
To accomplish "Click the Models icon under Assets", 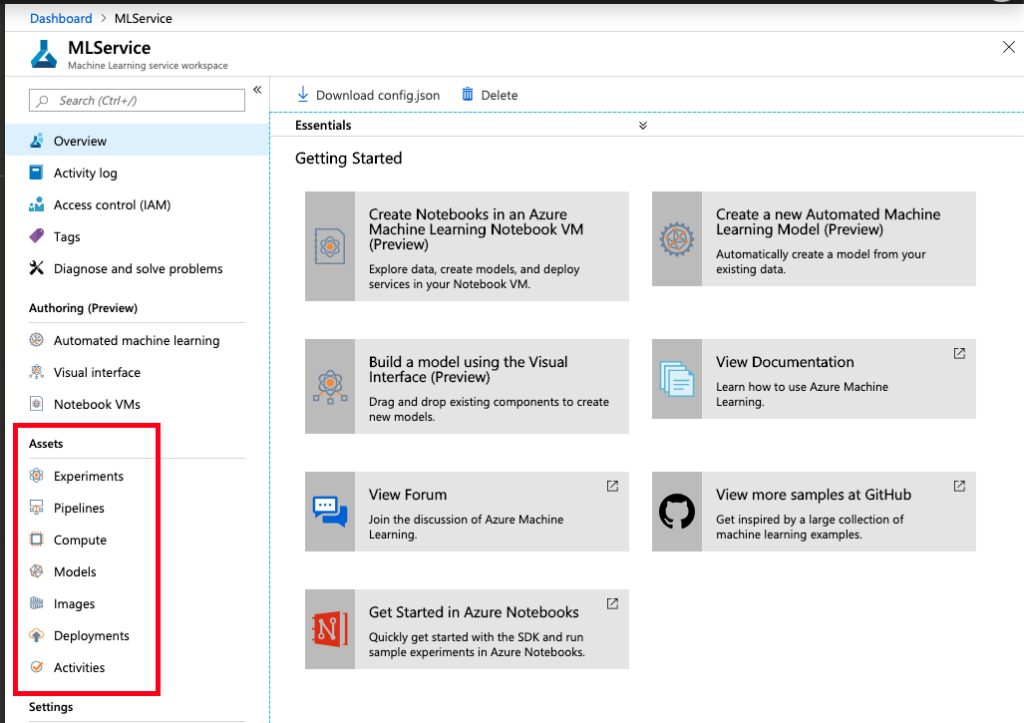I will pos(37,571).
